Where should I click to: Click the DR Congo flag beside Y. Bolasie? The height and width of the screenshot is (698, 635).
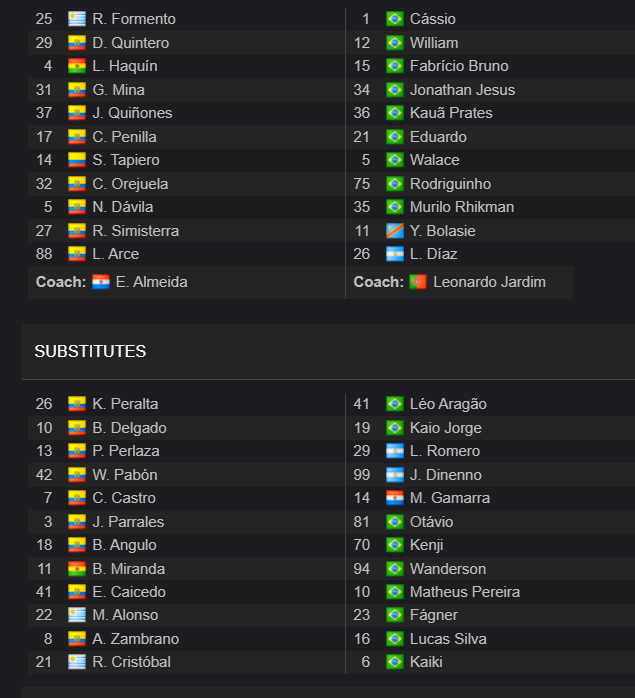(x=395, y=231)
